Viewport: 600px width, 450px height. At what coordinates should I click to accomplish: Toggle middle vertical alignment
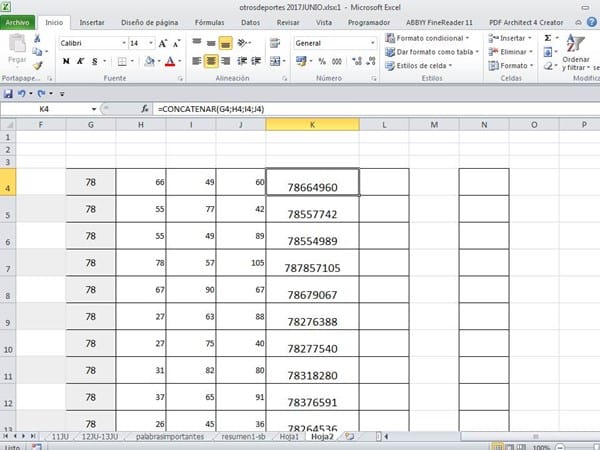pos(211,43)
